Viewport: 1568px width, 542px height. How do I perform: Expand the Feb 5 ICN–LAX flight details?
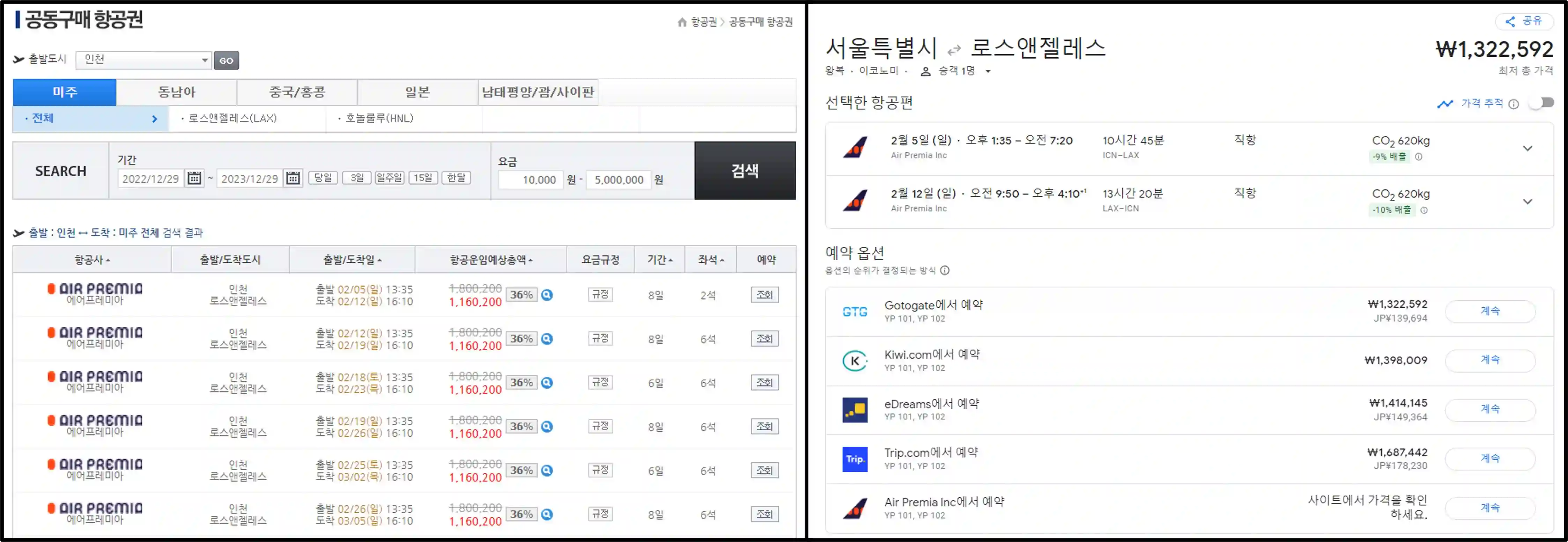tap(1527, 148)
